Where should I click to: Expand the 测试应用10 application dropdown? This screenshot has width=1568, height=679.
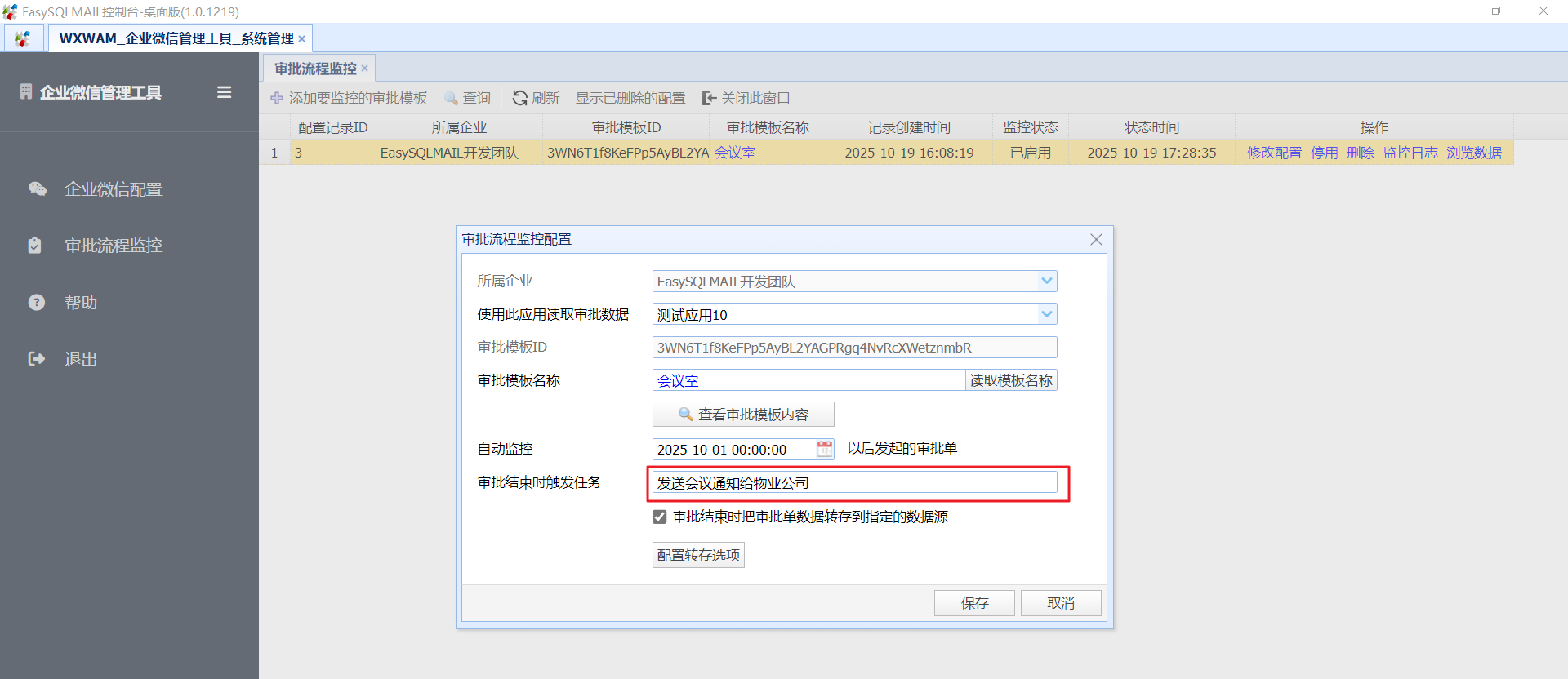pyautogui.click(x=1046, y=314)
